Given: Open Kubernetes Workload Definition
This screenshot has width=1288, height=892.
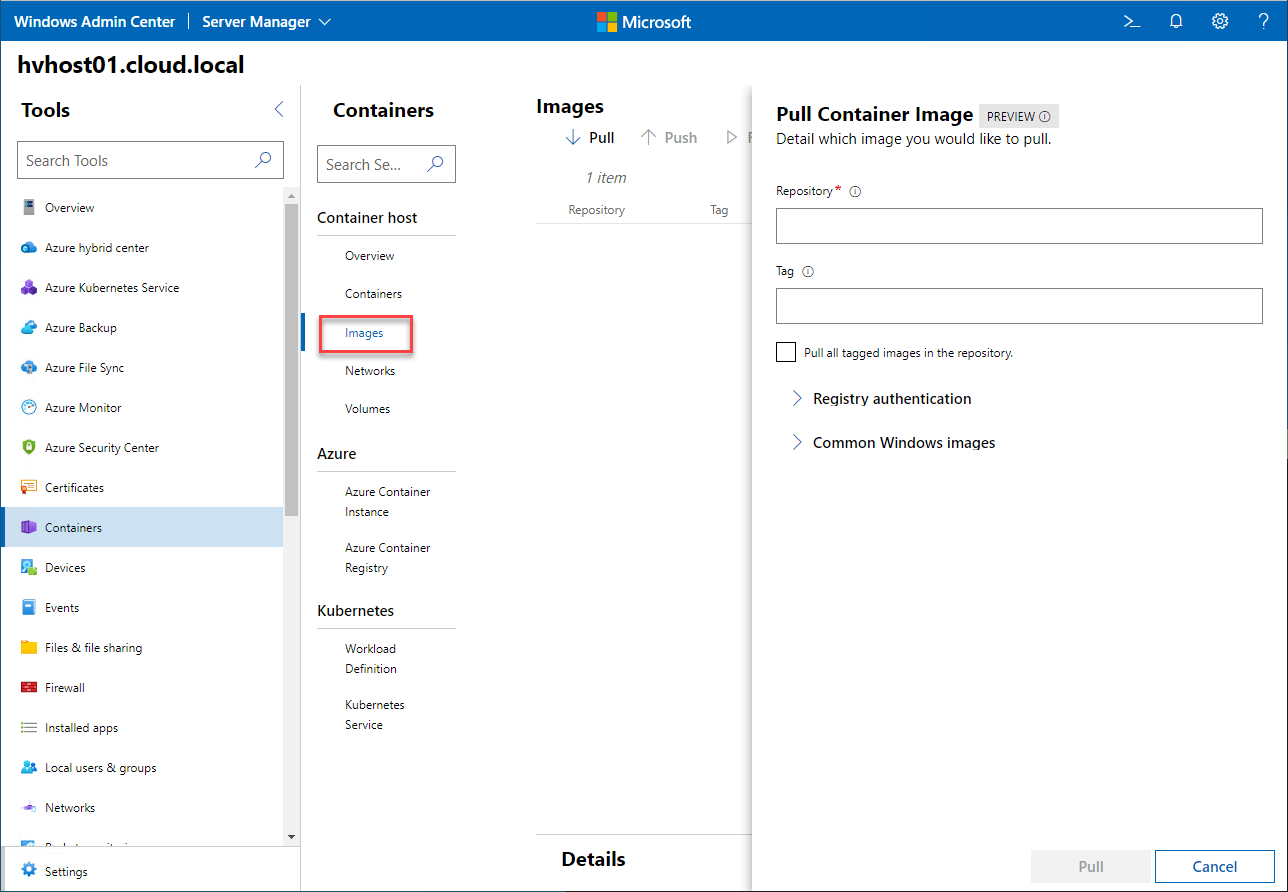Looking at the screenshot, I should [x=371, y=659].
